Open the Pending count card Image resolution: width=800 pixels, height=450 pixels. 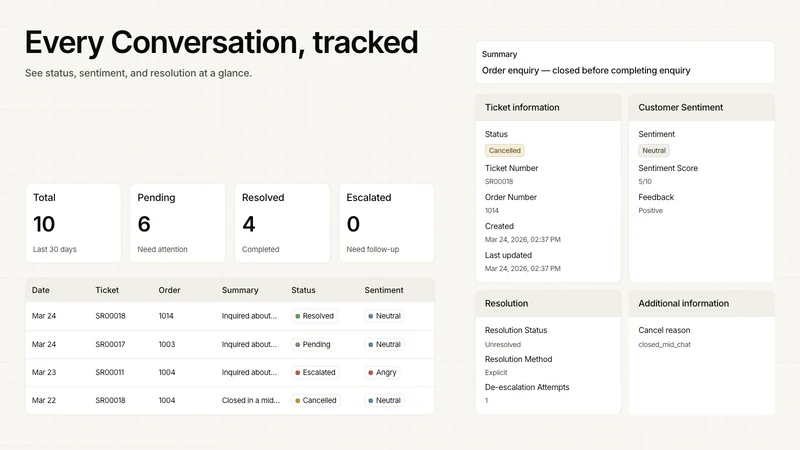(x=178, y=223)
